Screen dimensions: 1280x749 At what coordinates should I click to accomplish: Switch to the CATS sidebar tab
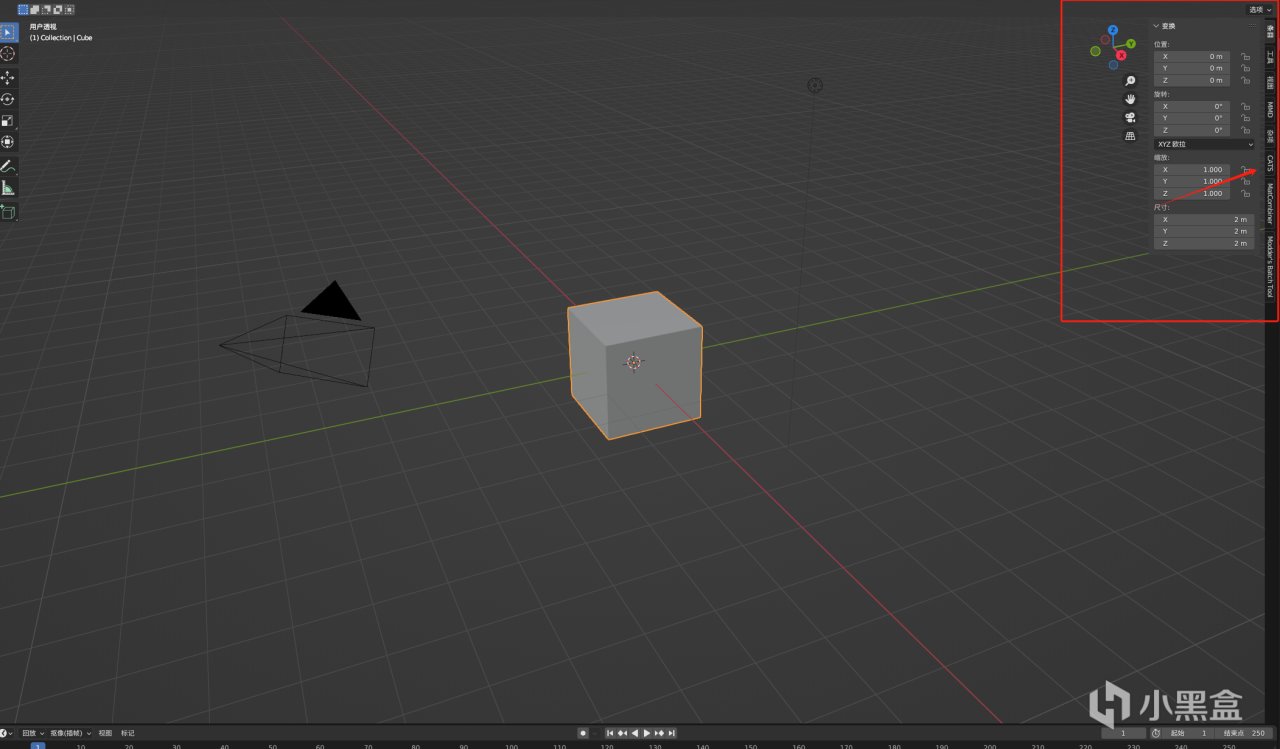click(x=1270, y=163)
